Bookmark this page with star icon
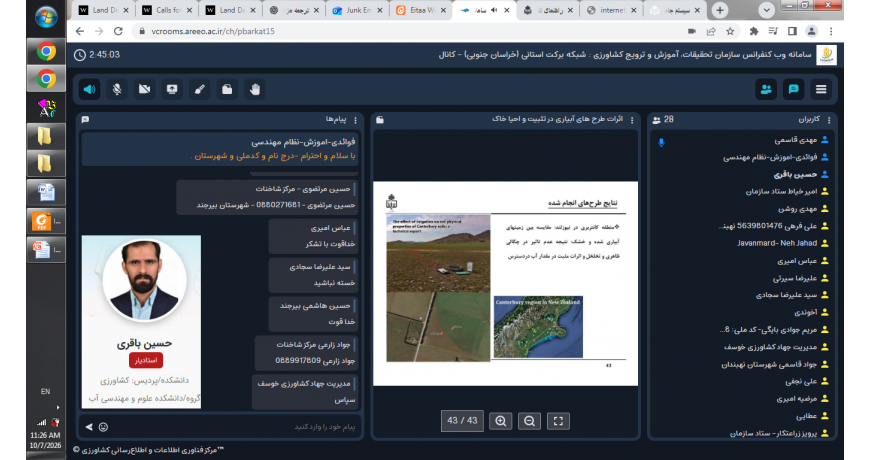The width and height of the screenshot is (870, 460). point(730,31)
